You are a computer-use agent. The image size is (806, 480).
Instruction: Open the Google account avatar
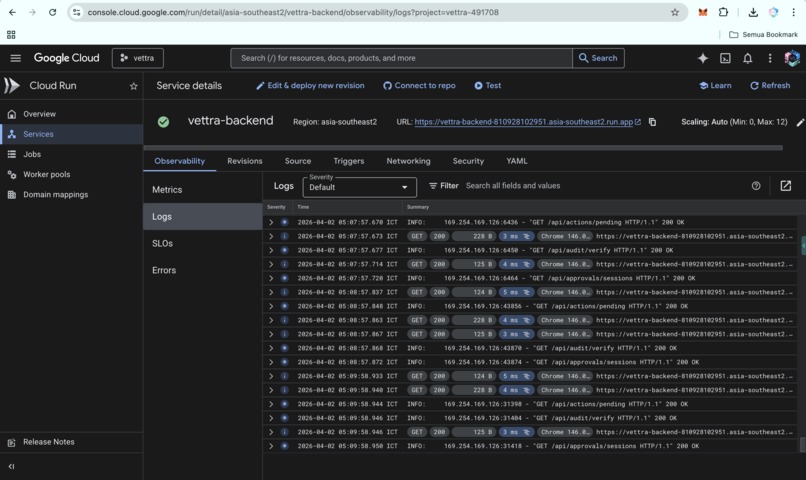tap(792, 58)
